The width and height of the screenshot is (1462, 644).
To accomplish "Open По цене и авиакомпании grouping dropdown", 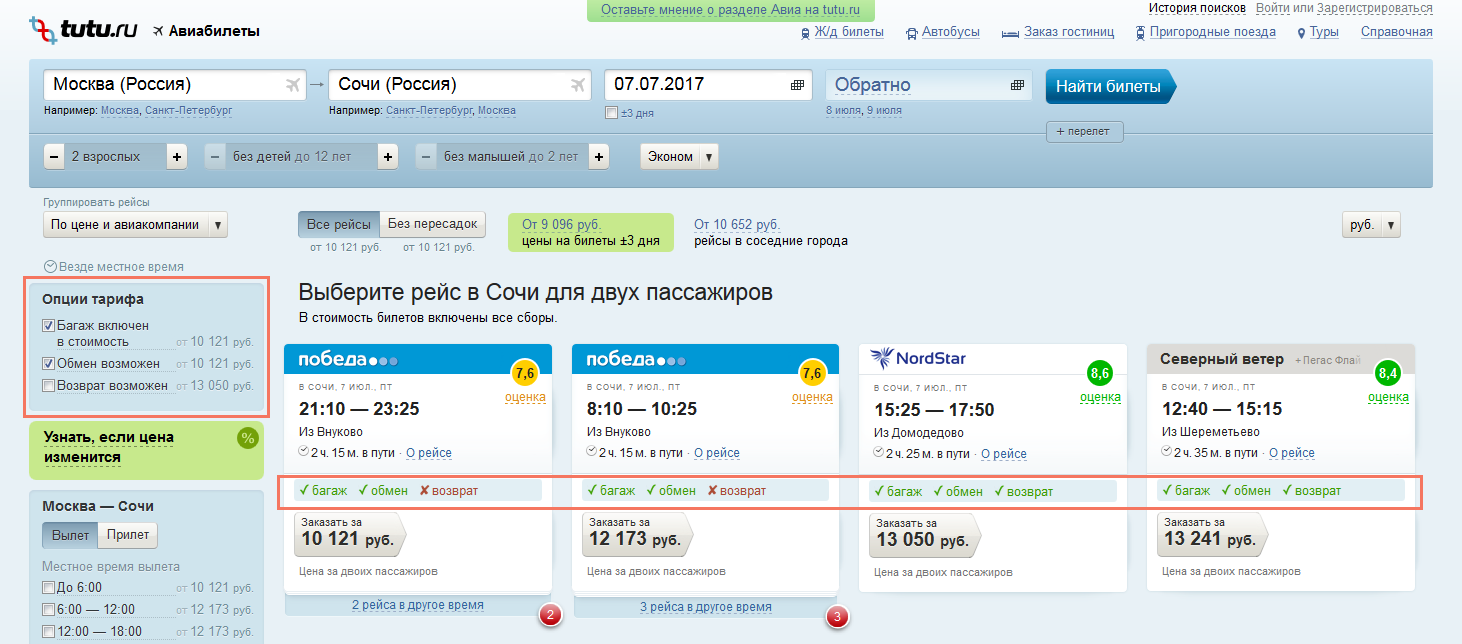I will coord(135,225).
